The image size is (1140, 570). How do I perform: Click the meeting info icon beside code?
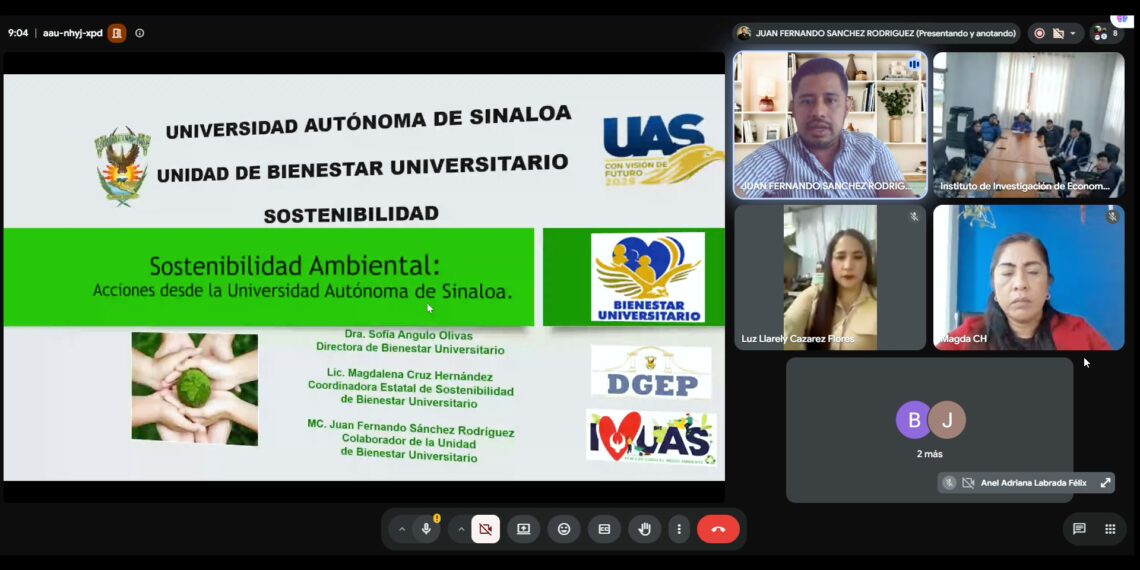click(x=140, y=33)
